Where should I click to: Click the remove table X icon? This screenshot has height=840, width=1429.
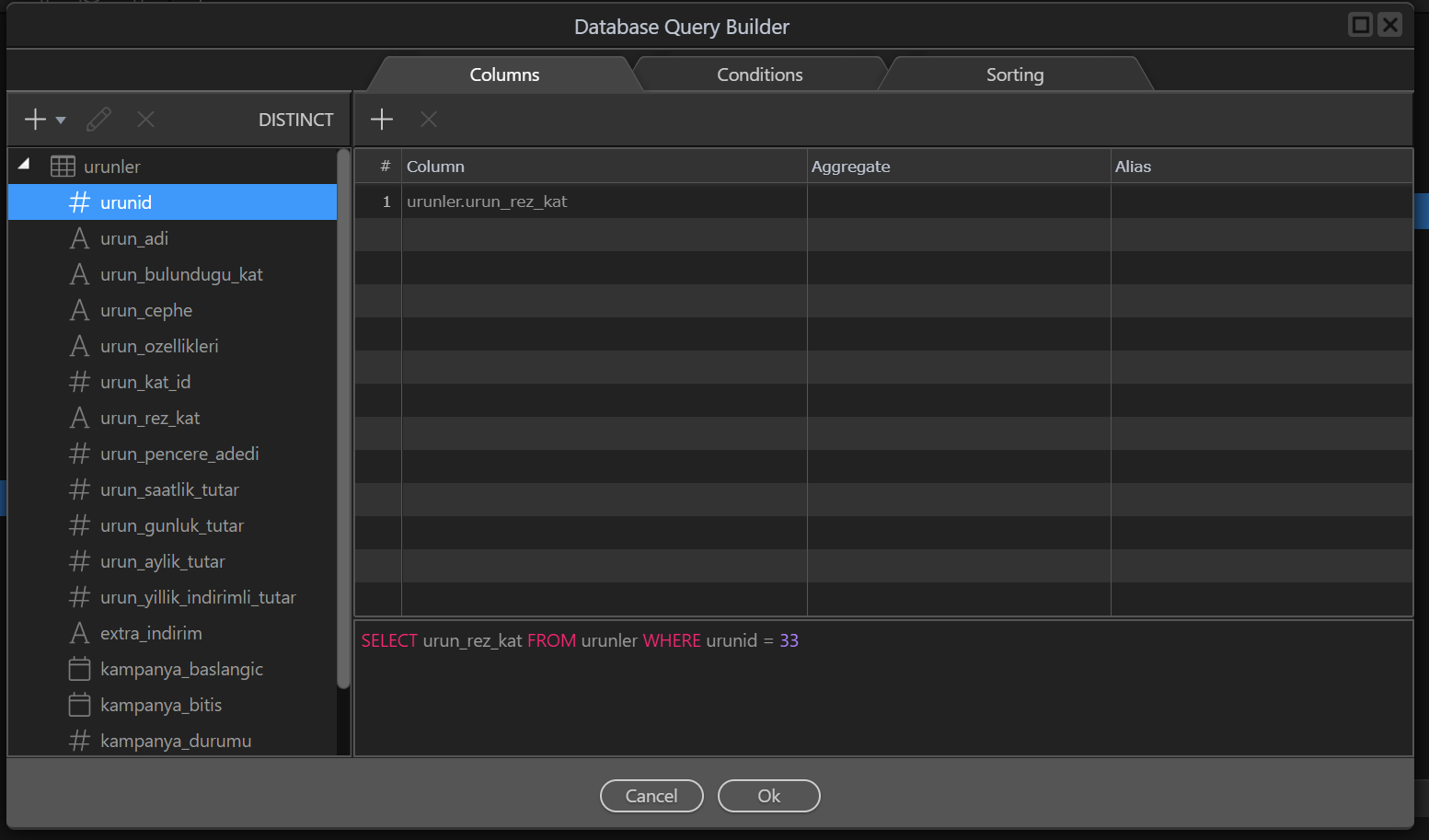pos(145,120)
